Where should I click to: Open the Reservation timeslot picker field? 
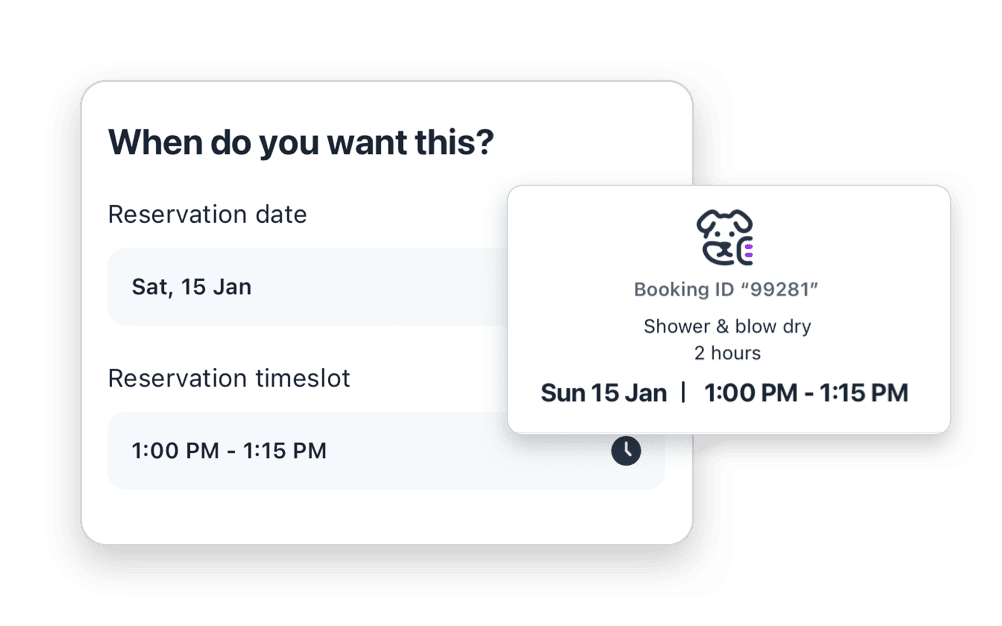coord(385,451)
